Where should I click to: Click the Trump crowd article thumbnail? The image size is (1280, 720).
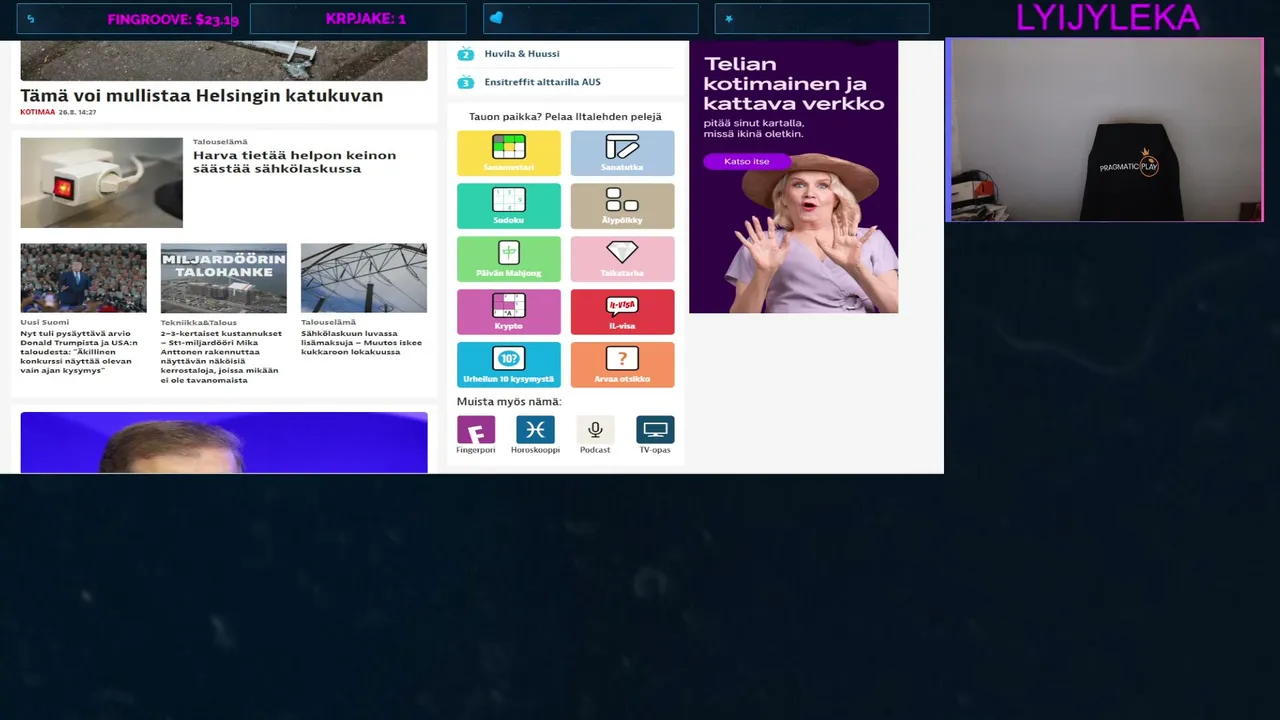pyautogui.click(x=84, y=278)
